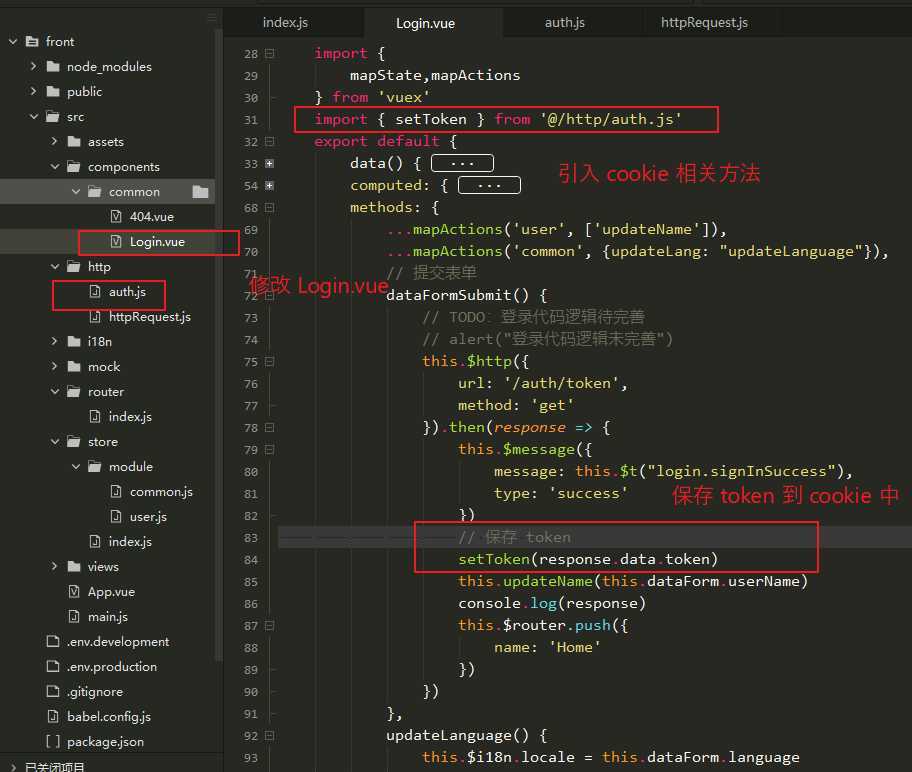Expand the public folder
This screenshot has height=772, width=912.
[33, 91]
